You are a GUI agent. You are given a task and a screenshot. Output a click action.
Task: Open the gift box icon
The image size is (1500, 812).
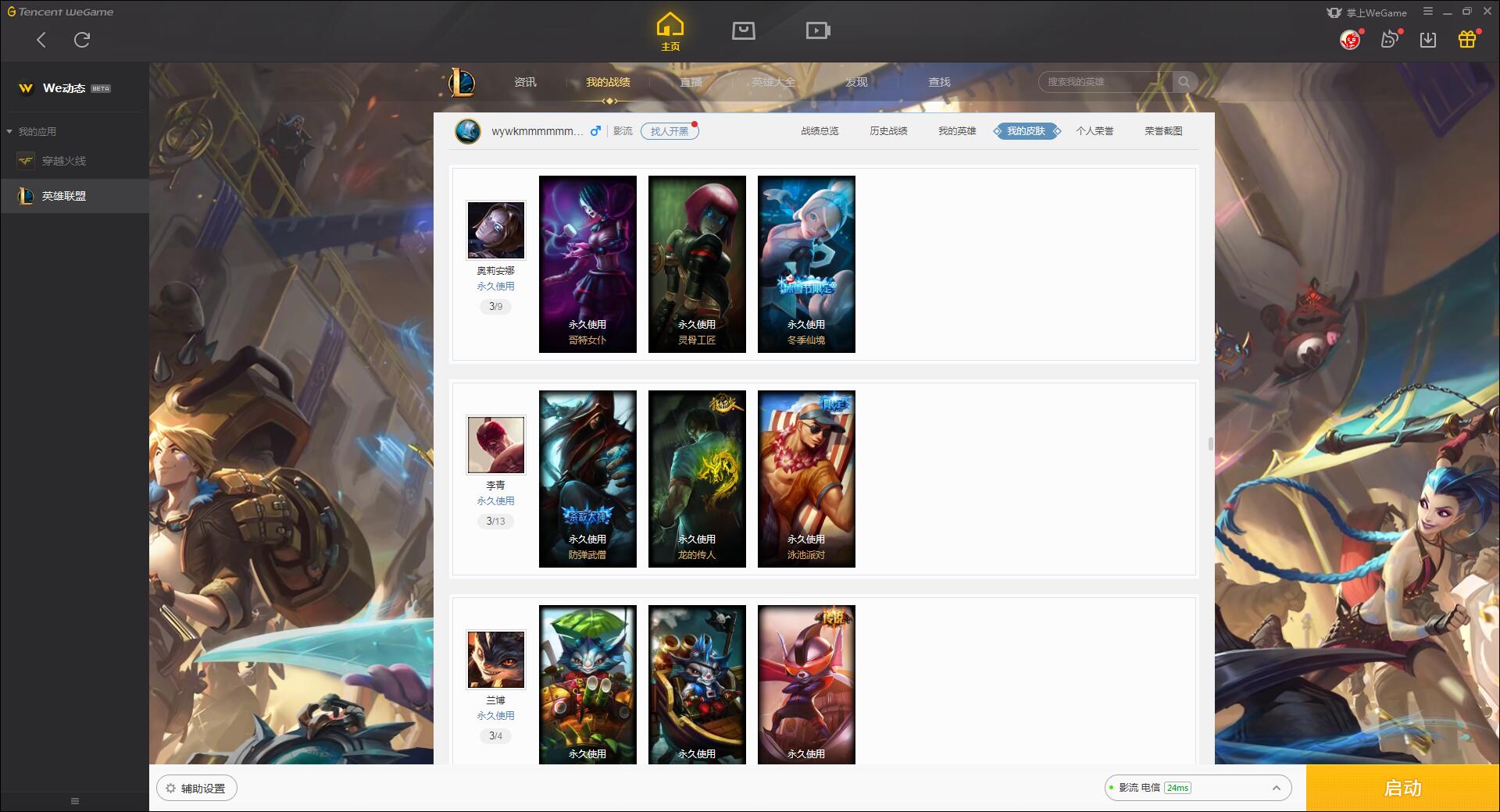click(1467, 40)
